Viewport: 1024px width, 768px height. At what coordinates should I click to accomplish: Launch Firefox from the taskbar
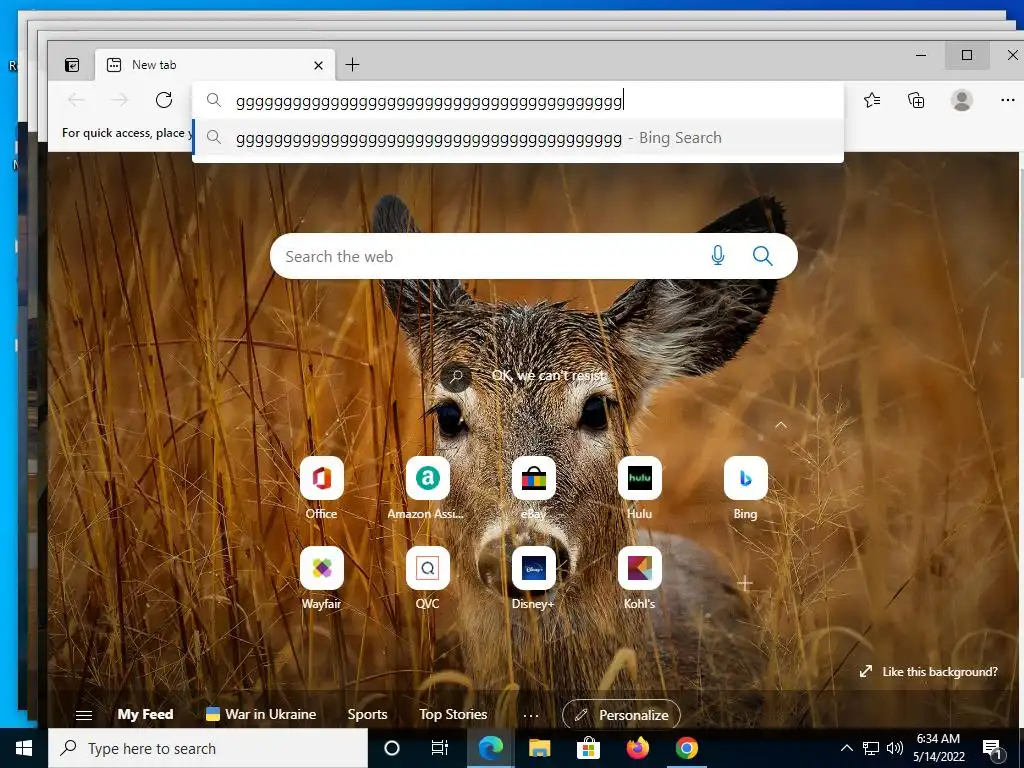(x=638, y=748)
